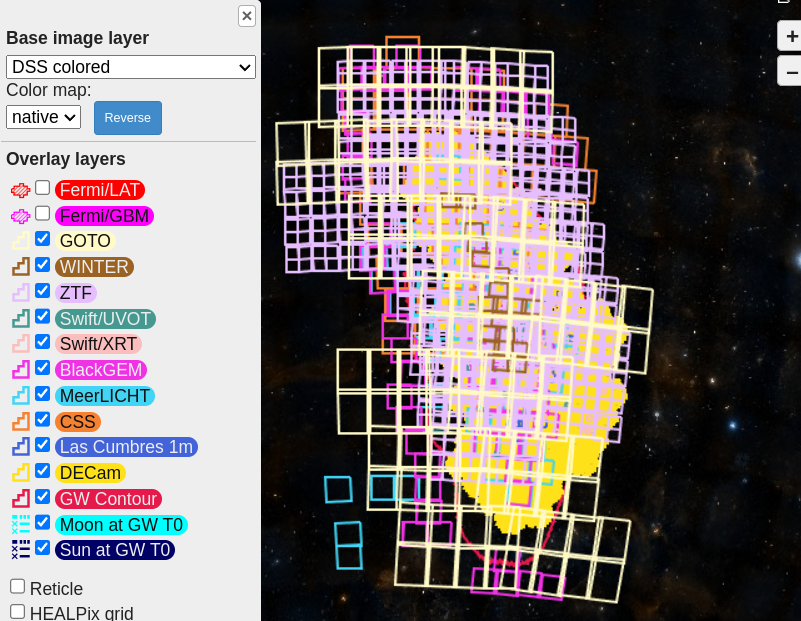This screenshot has width=801, height=621.
Task: Click the MeerLICHT footprint icon
Action: coord(21,396)
